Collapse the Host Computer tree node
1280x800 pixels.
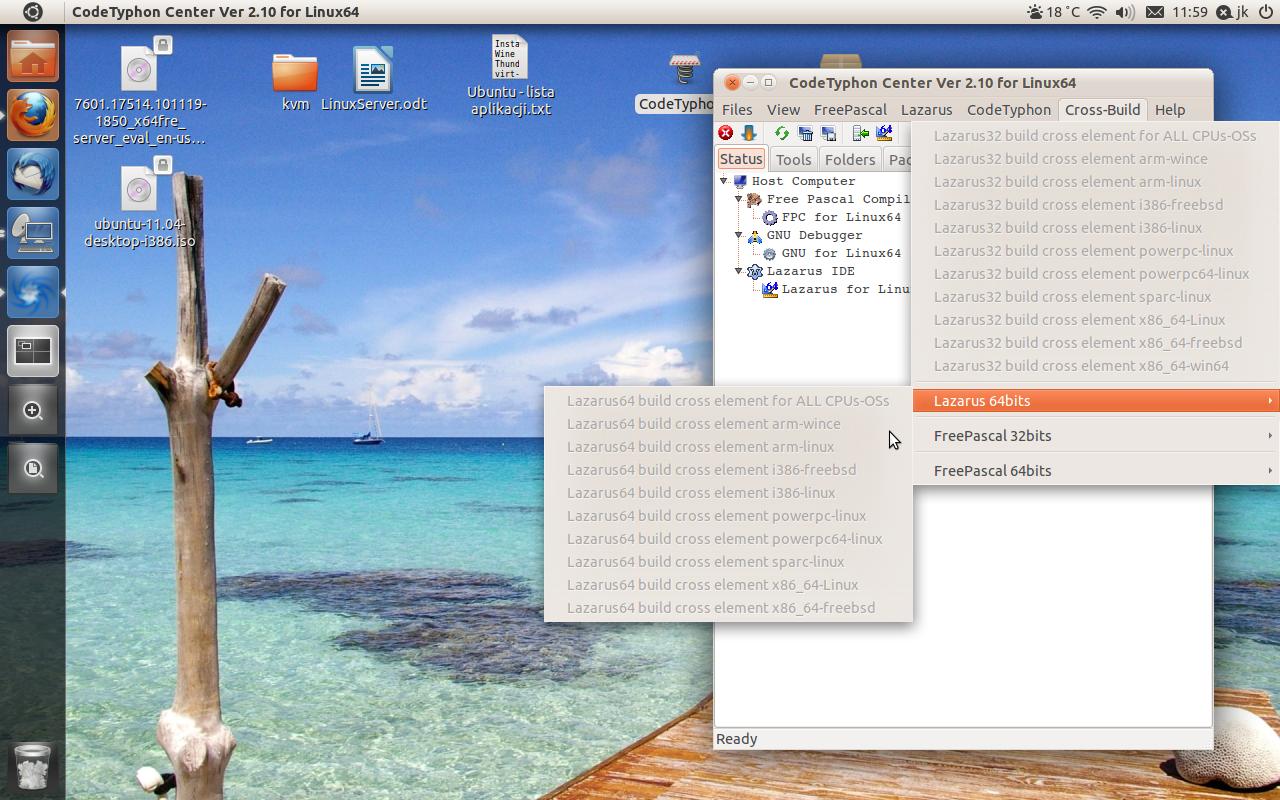(724, 181)
